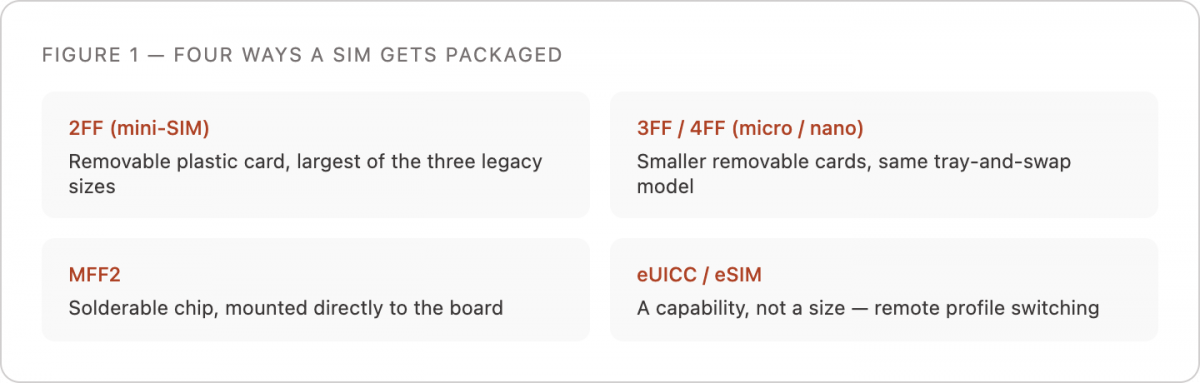
Task: Click the Figure 1 caption title
Action: point(302,55)
